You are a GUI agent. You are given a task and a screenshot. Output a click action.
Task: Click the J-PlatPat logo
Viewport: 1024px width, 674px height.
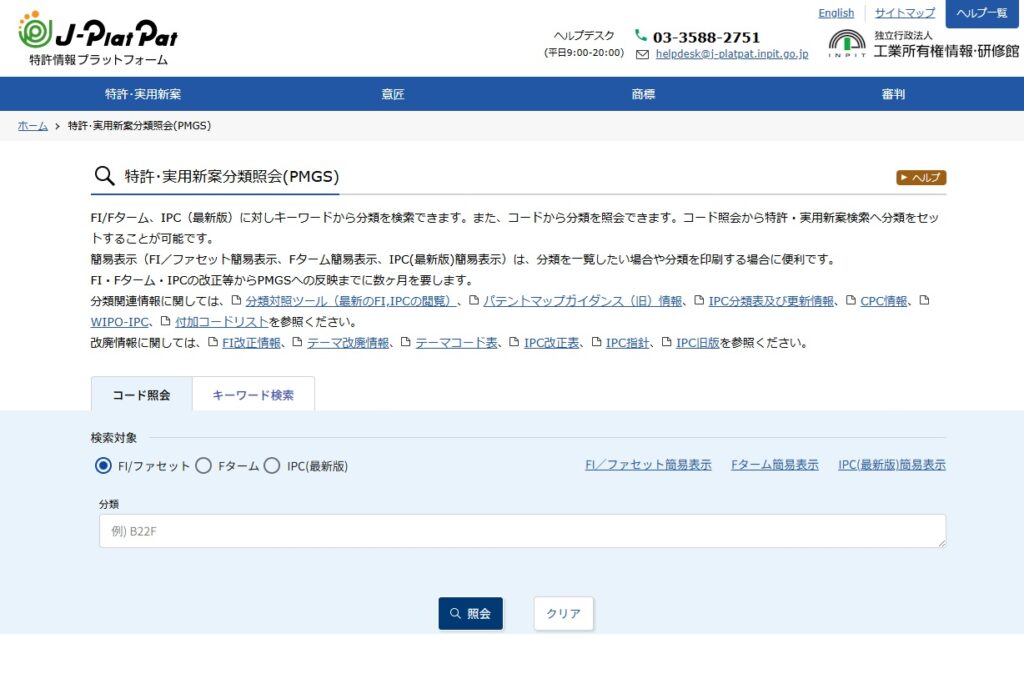[98, 38]
